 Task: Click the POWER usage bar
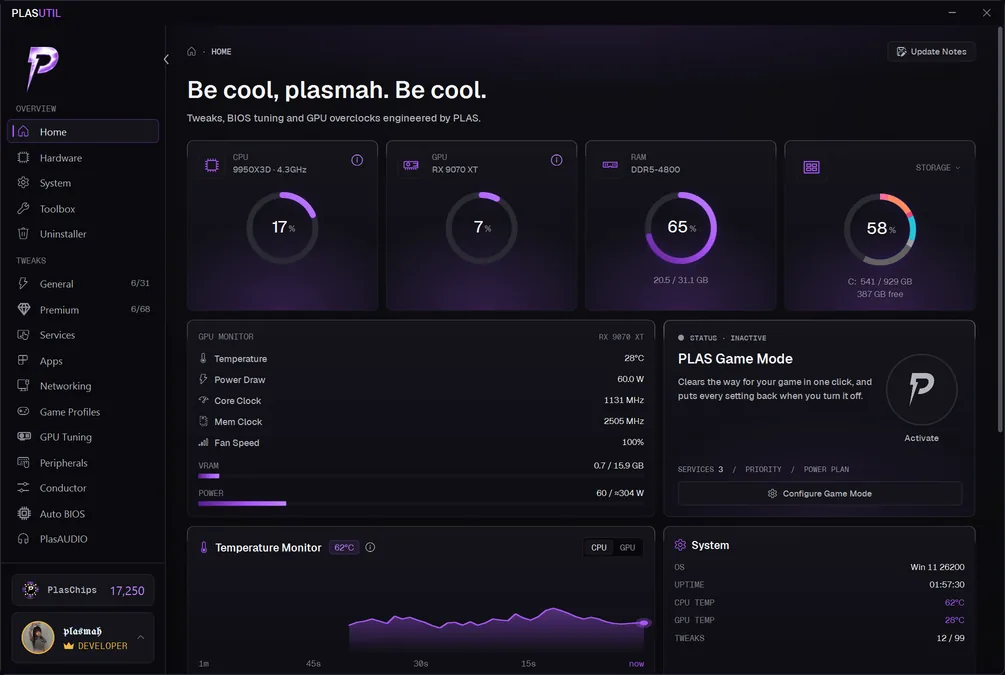[421, 503]
